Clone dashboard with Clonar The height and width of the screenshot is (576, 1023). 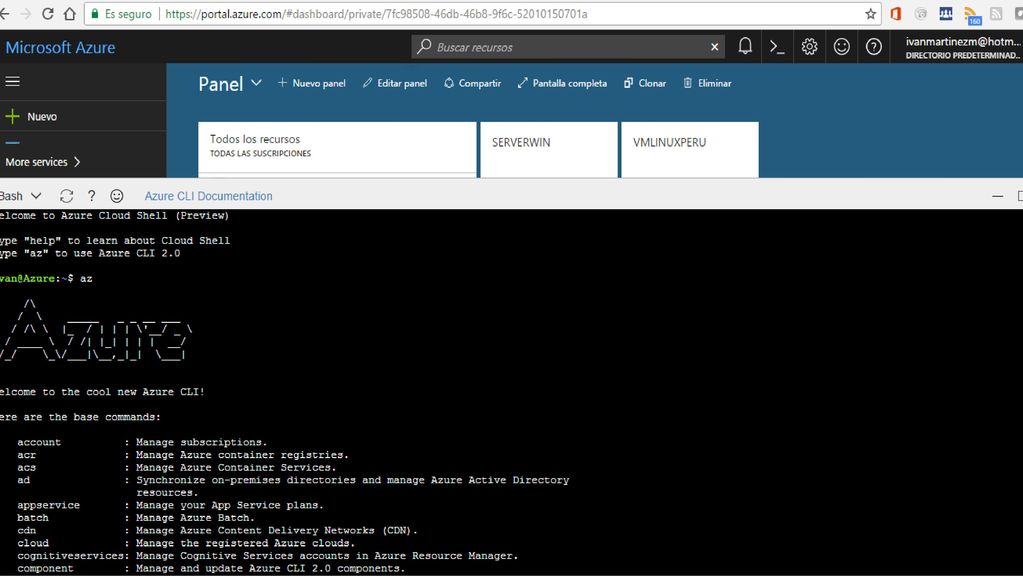click(645, 83)
